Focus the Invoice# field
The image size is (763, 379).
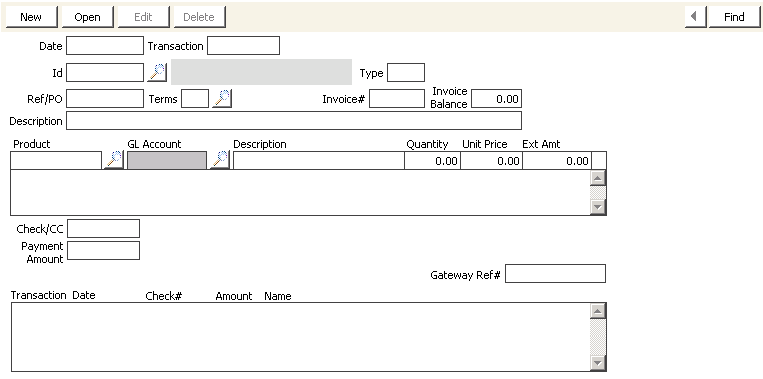pos(397,98)
